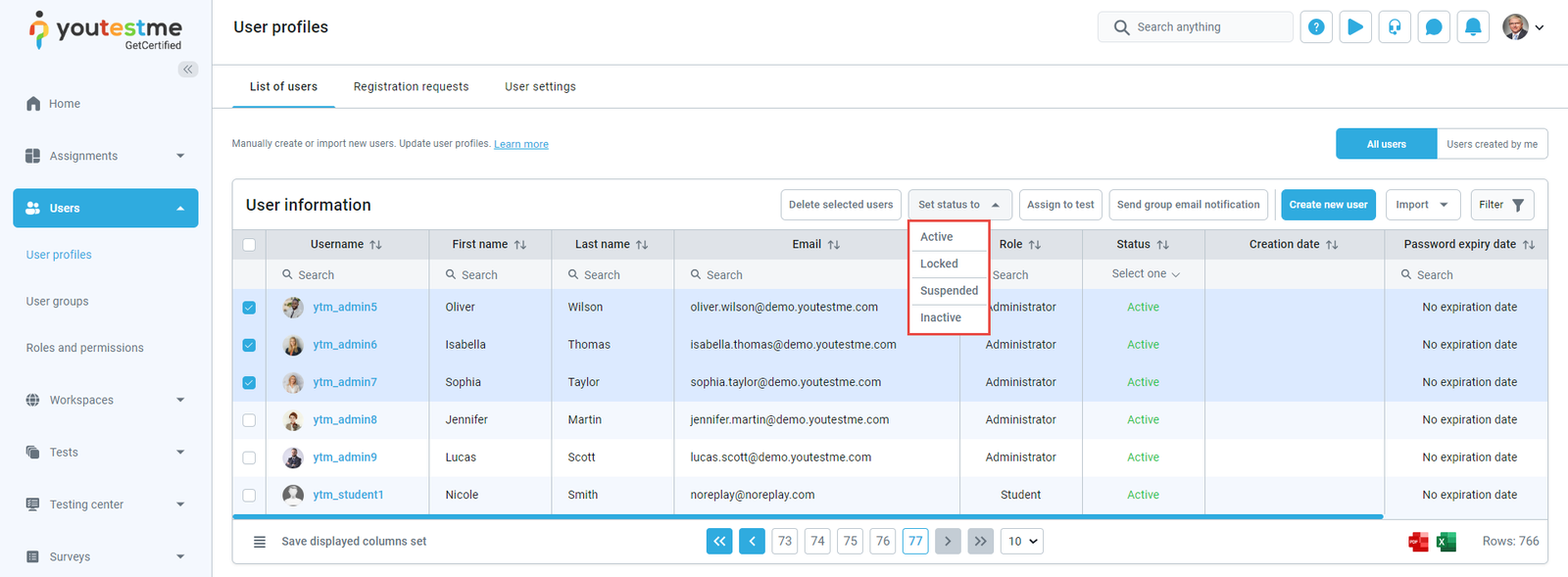Open the Status 'Select one' filter dropdown
The image size is (1568, 577).
click(x=1144, y=274)
